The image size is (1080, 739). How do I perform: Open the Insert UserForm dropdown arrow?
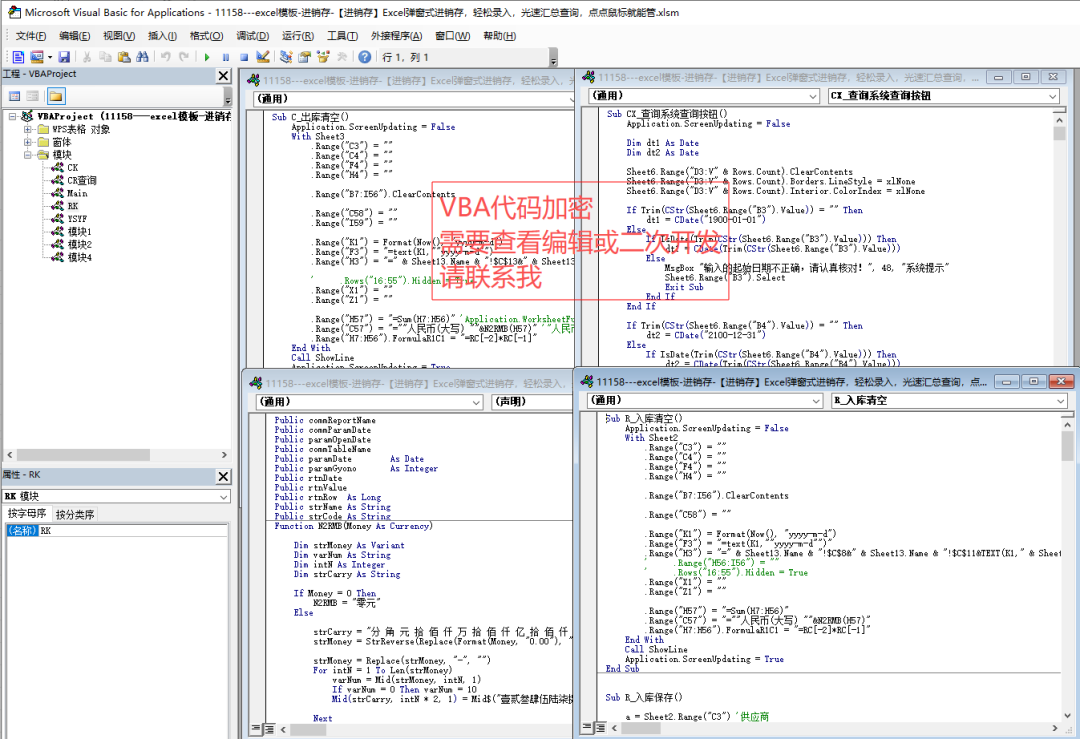pos(50,57)
